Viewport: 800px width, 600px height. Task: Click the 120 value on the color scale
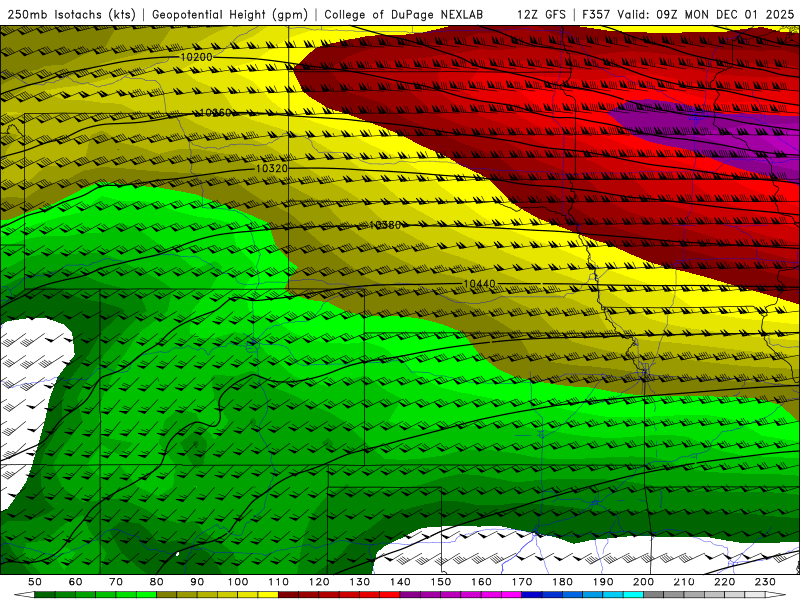pyautogui.click(x=319, y=582)
